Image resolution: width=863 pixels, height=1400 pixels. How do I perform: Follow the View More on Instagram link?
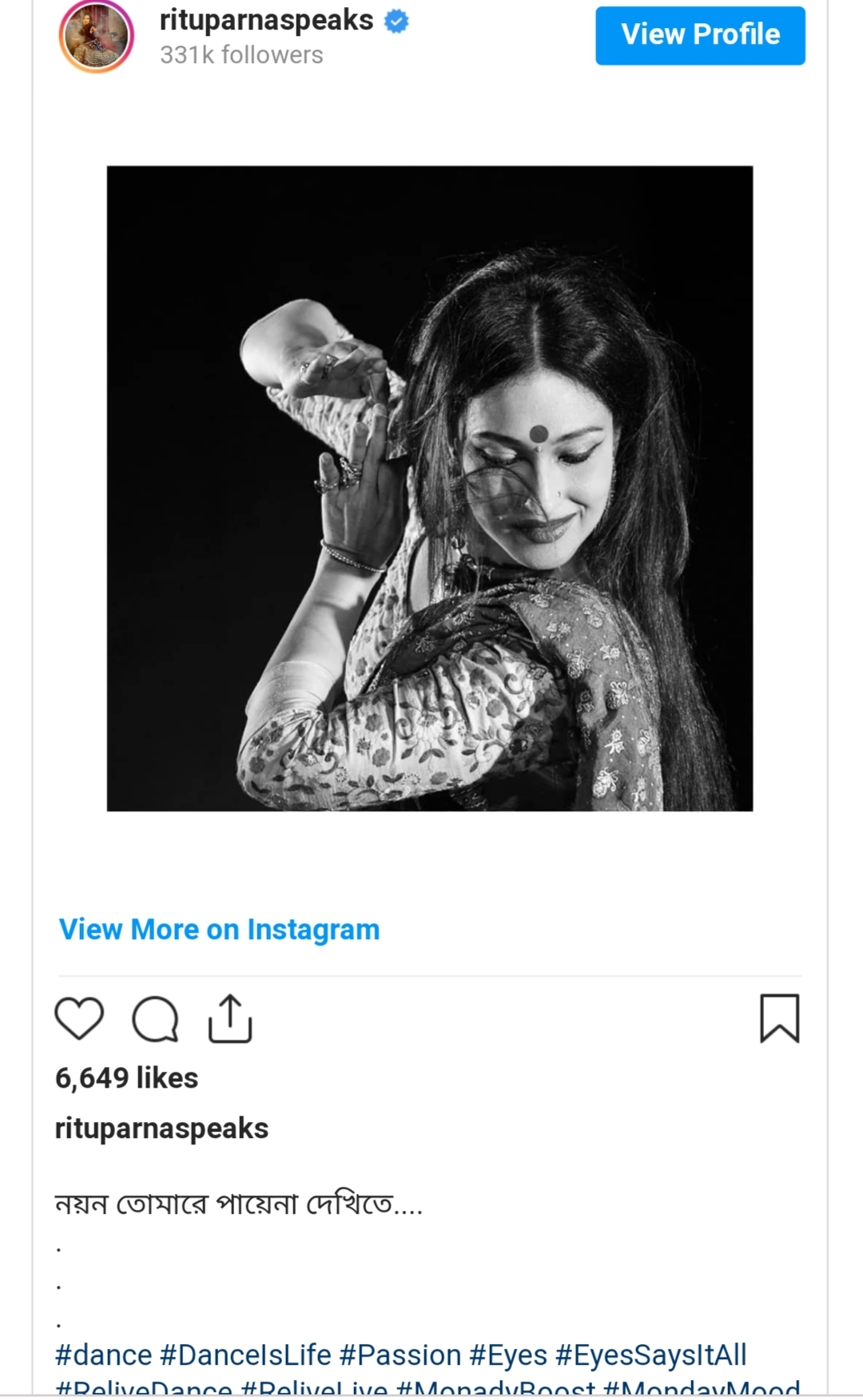[x=219, y=930]
